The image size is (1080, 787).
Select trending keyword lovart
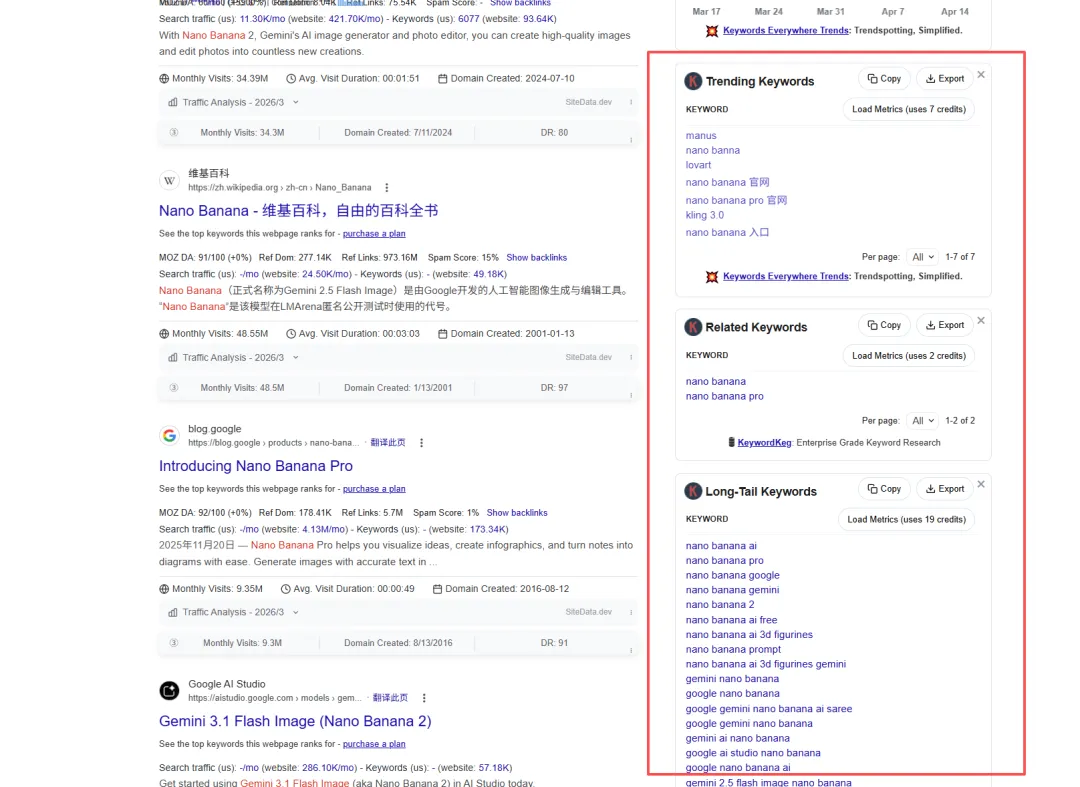pos(698,165)
